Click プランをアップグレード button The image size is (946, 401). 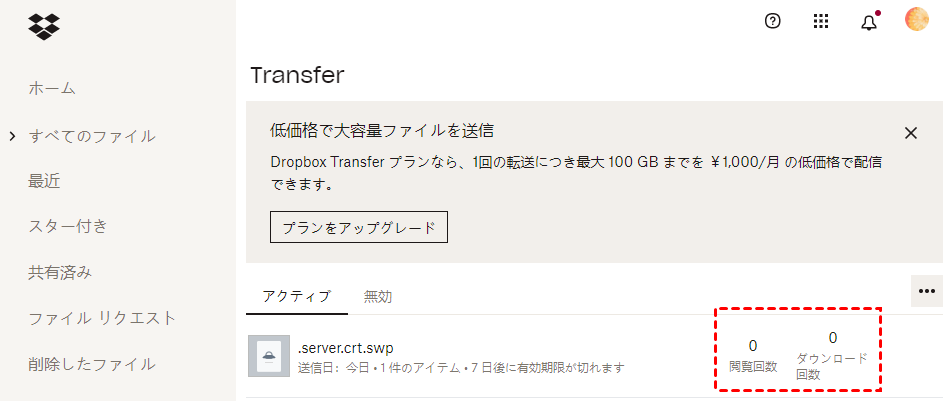coord(358,227)
